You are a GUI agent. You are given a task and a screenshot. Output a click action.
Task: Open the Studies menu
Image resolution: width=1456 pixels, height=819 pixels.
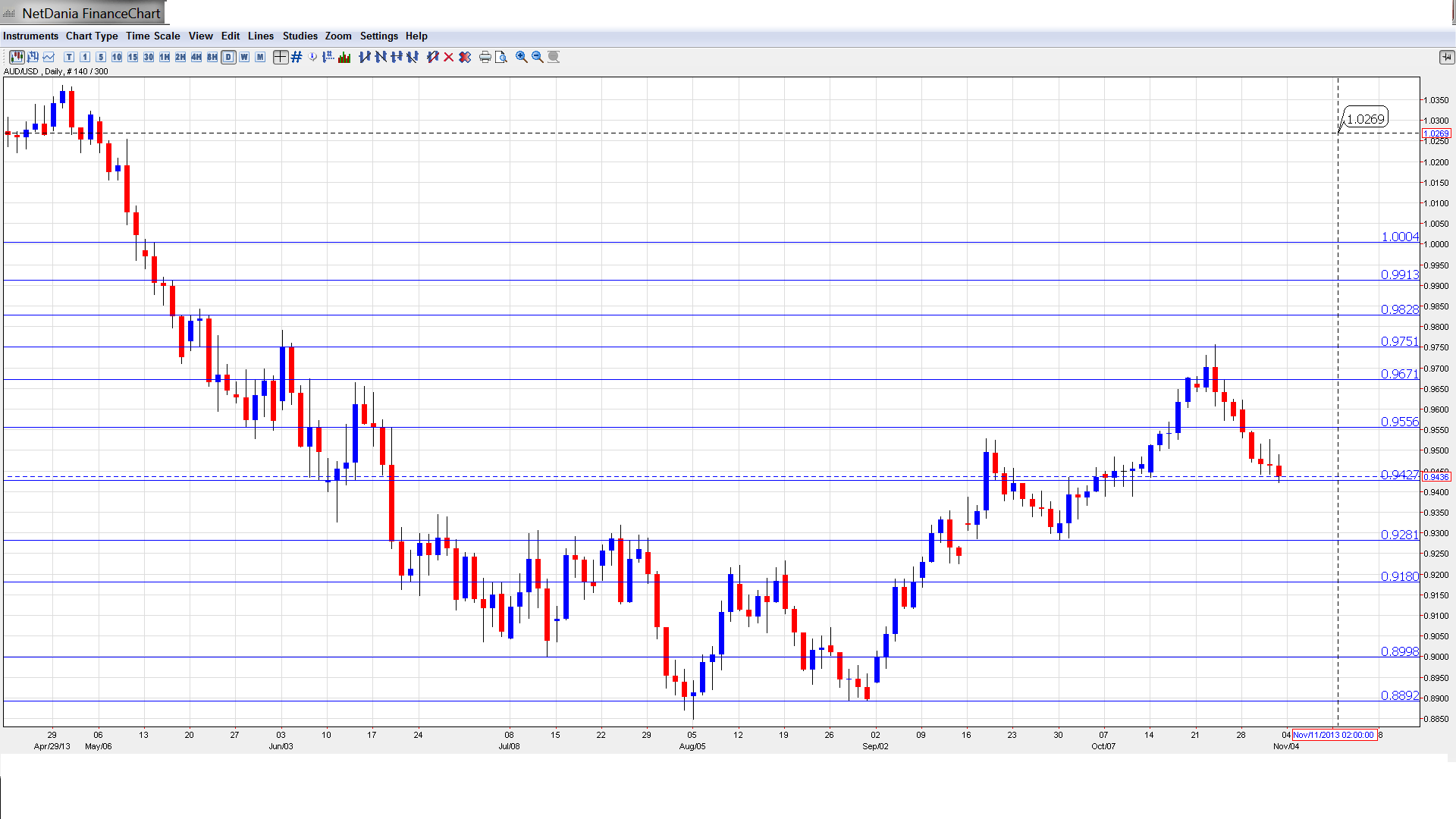coord(300,36)
